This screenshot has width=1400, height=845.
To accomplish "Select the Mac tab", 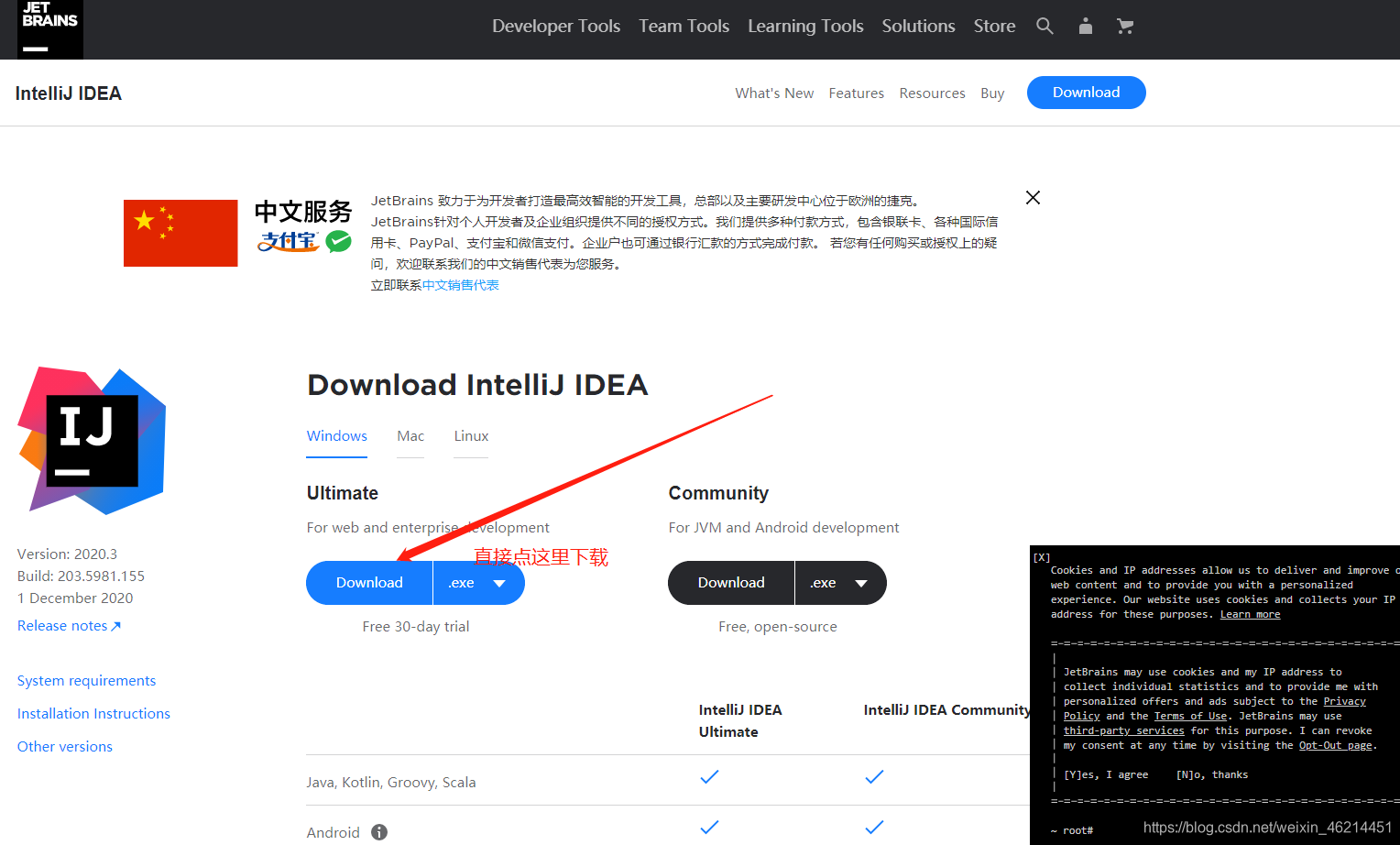I will click(410, 436).
